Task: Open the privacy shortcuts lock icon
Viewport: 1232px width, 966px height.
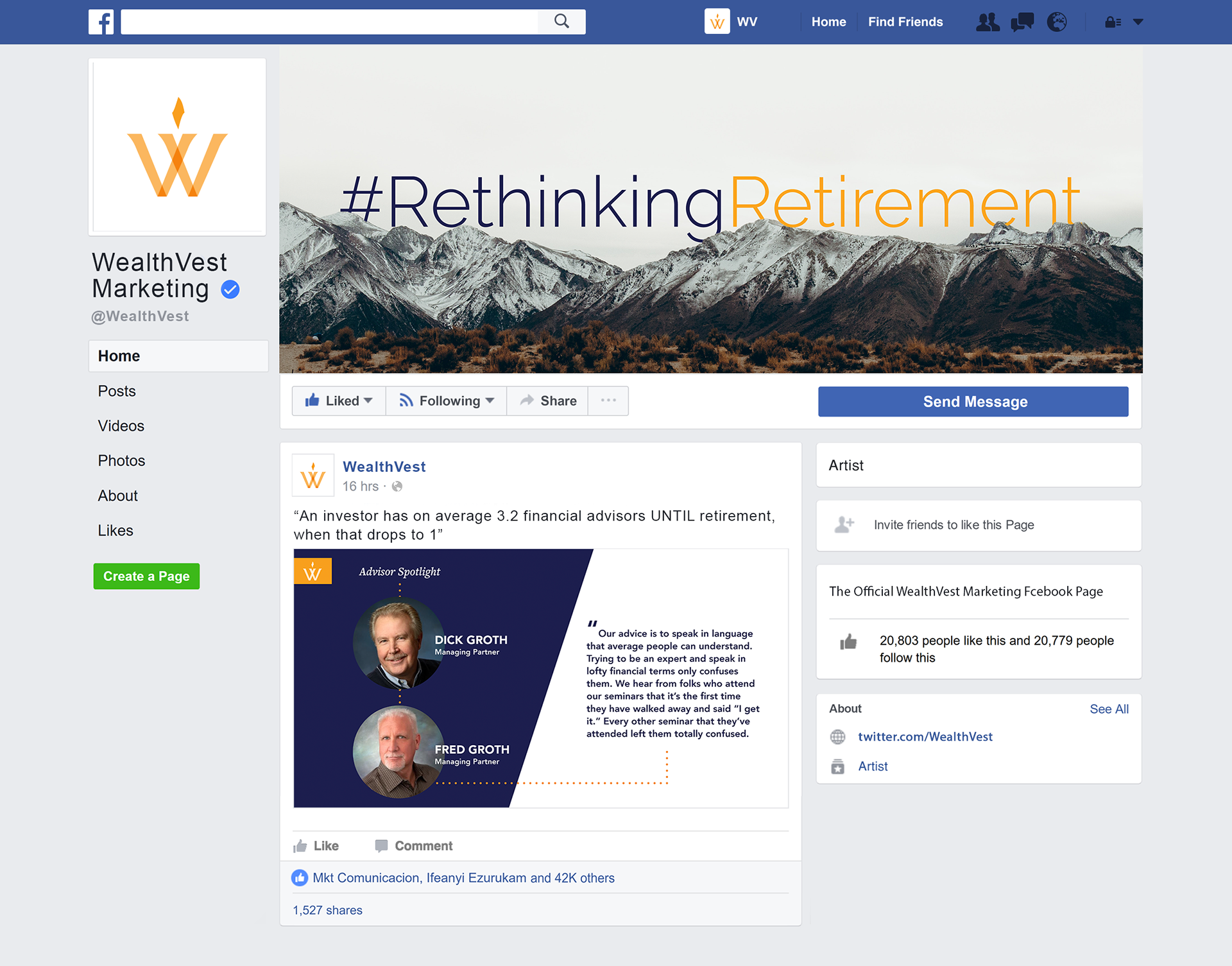Action: [1113, 22]
